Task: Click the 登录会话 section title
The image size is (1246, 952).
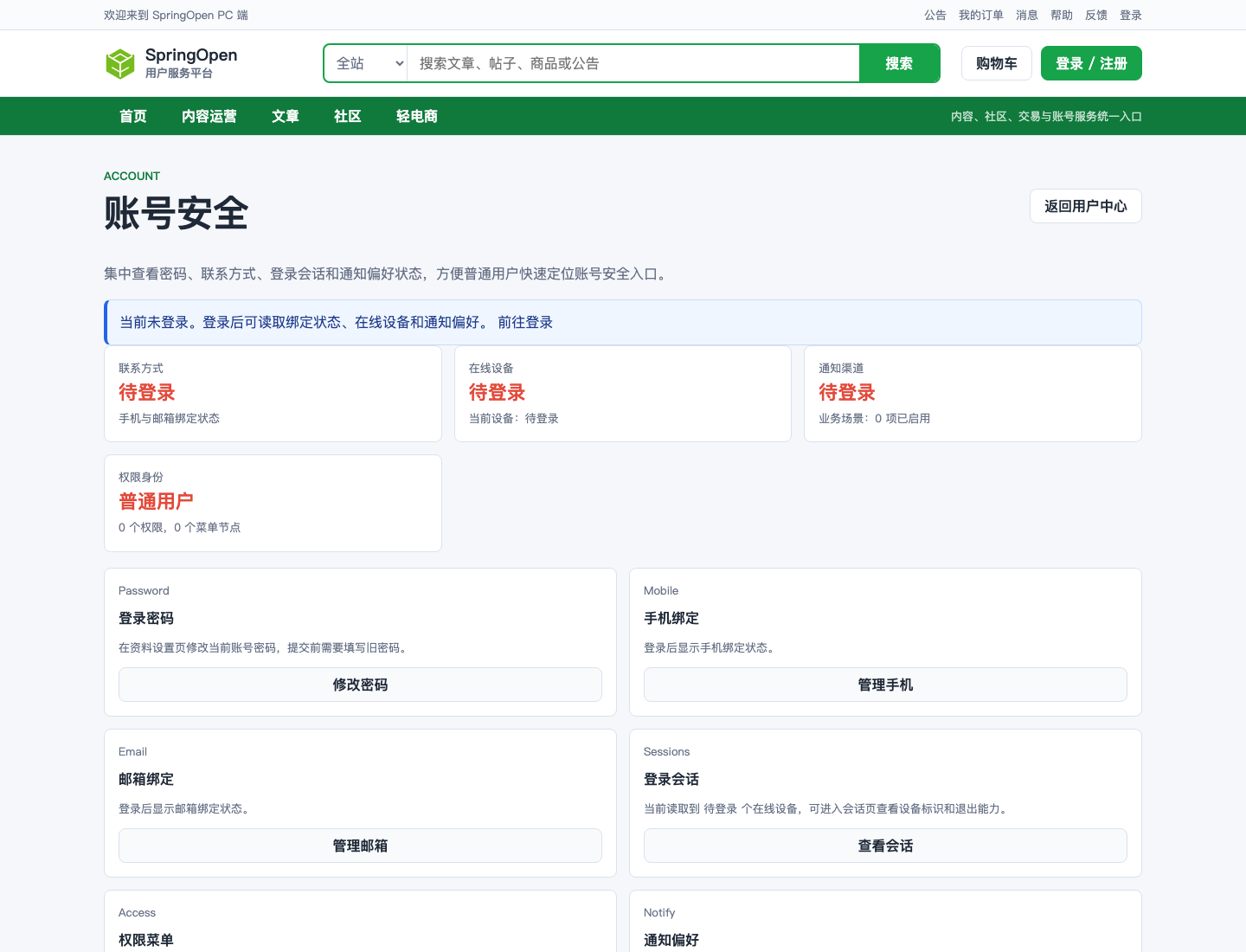Action: pyautogui.click(x=671, y=779)
